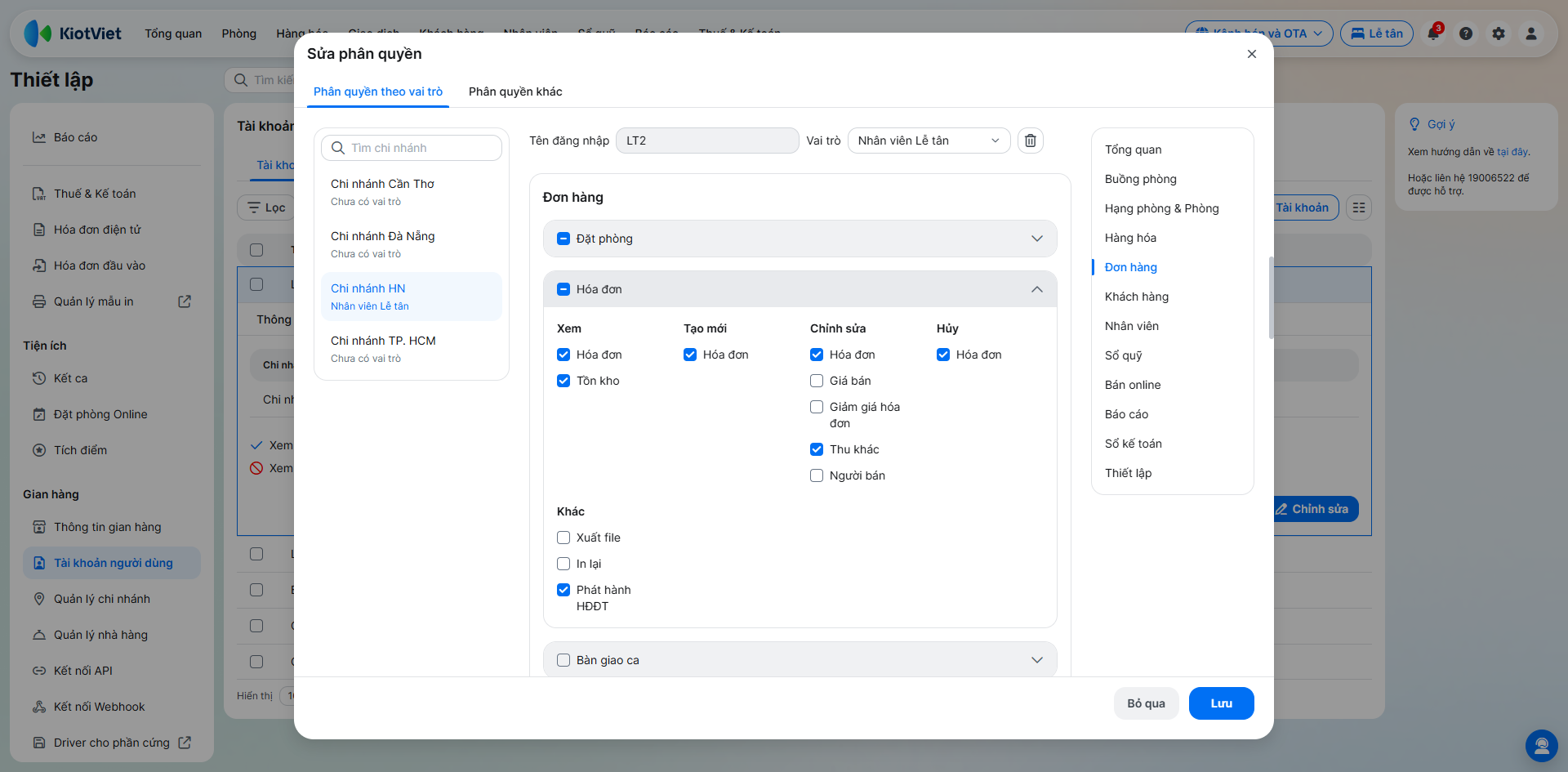Jump to Thiết lập permission section
1568x772 pixels.
point(1129,473)
